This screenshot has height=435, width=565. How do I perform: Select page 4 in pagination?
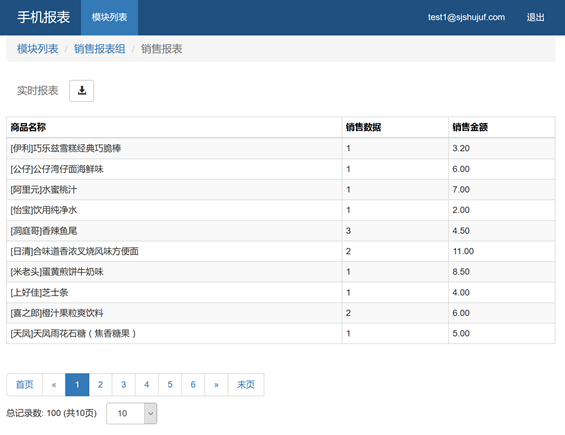click(x=147, y=385)
